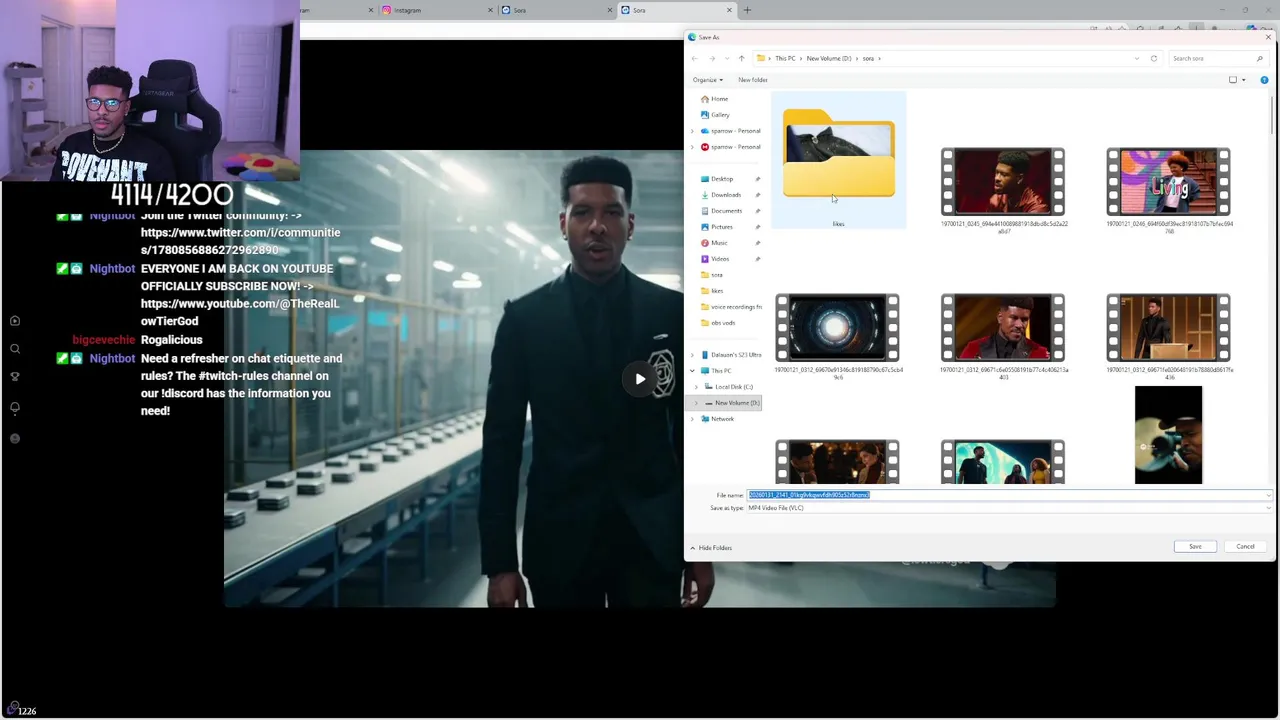Click the bell notifications icon in left sidebar

pyautogui.click(x=15, y=408)
